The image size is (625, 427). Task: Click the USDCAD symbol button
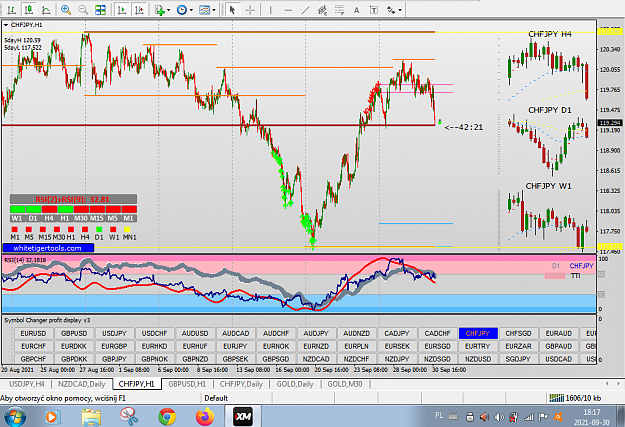(x=558, y=359)
